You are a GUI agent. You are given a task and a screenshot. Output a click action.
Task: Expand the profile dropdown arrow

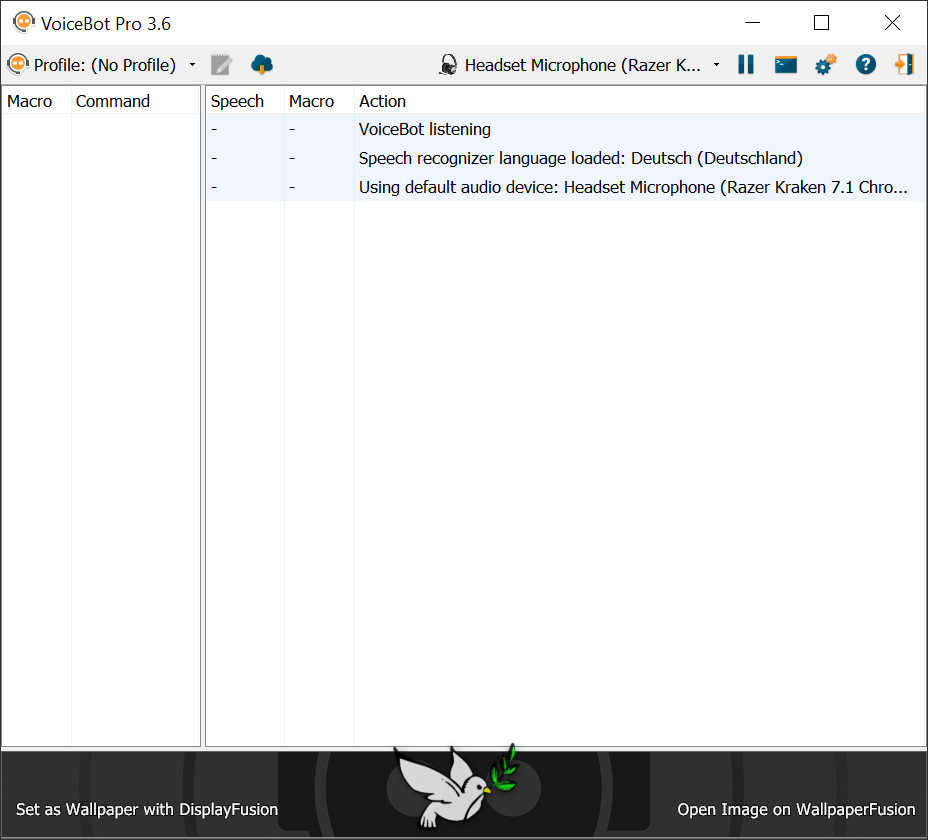[x=192, y=65]
